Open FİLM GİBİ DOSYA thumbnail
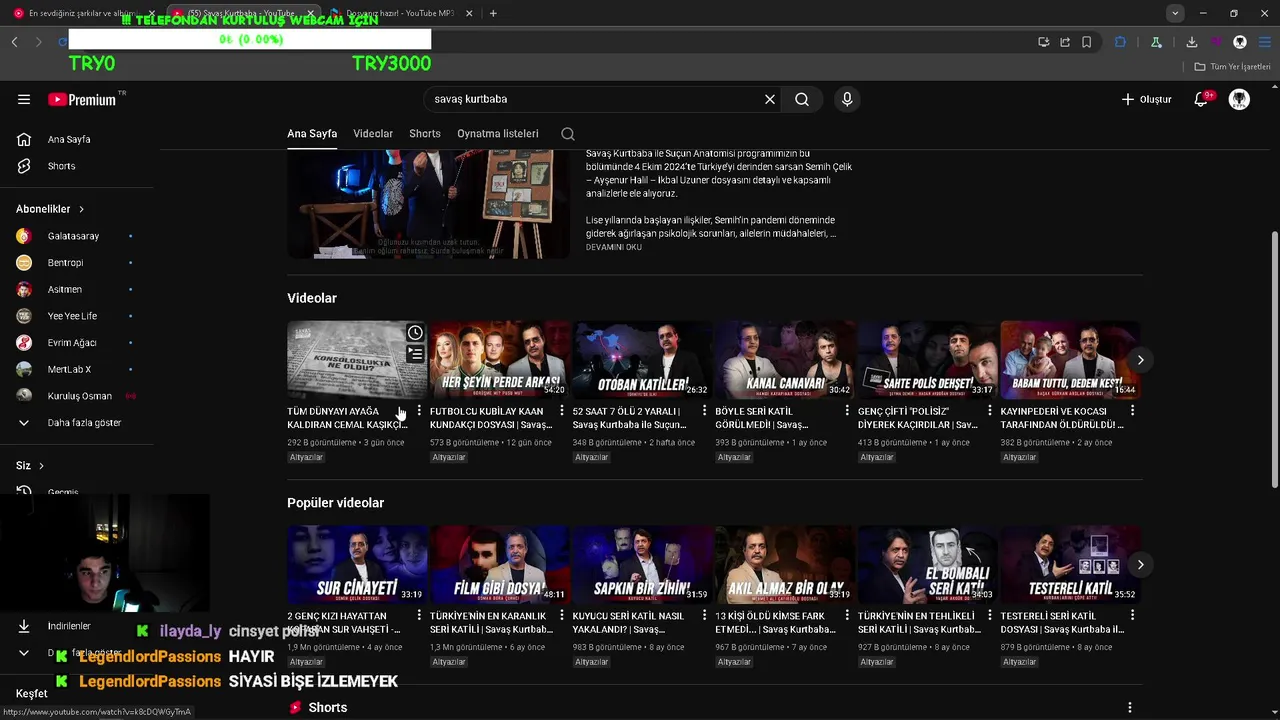This screenshot has width=1280, height=720. [x=499, y=565]
